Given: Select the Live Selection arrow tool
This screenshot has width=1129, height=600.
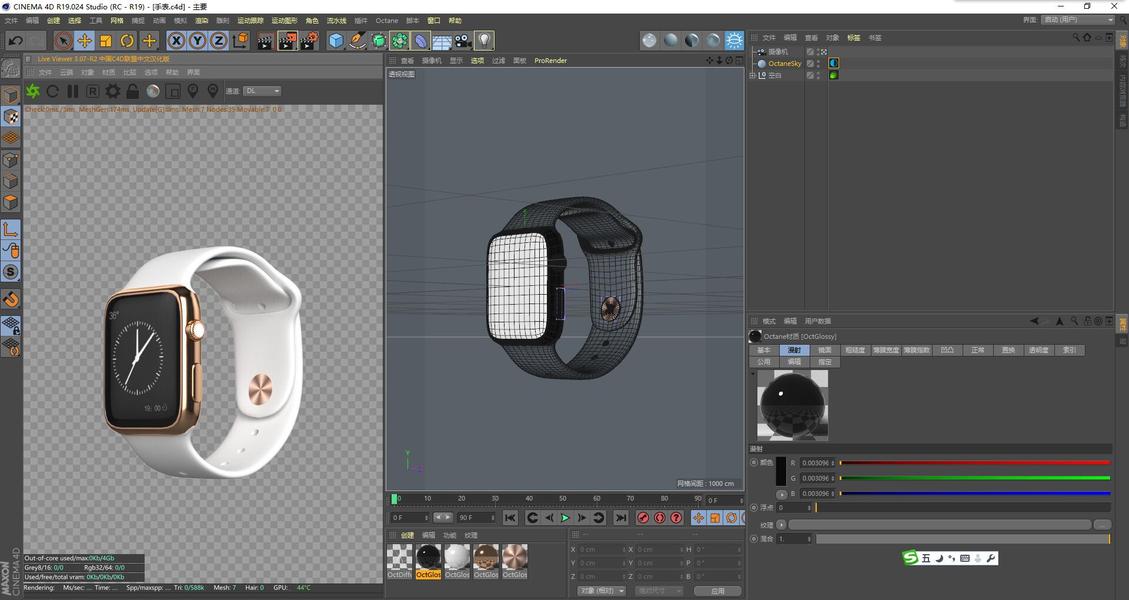Looking at the screenshot, I should point(63,40).
